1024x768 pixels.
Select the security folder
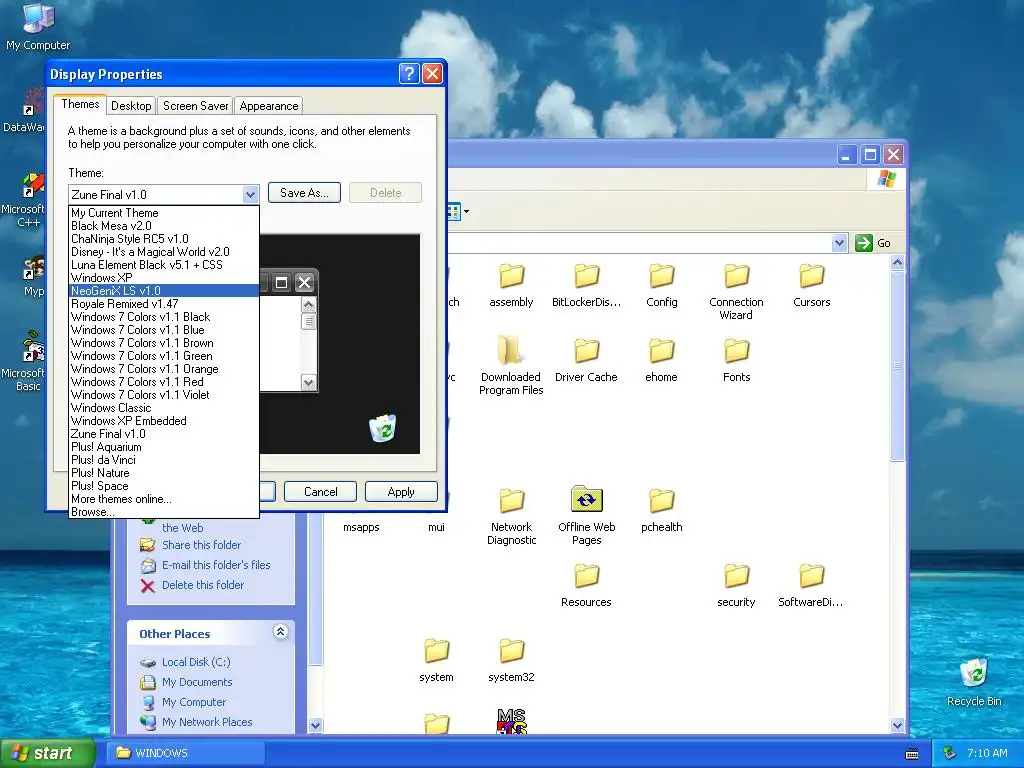[x=736, y=585]
